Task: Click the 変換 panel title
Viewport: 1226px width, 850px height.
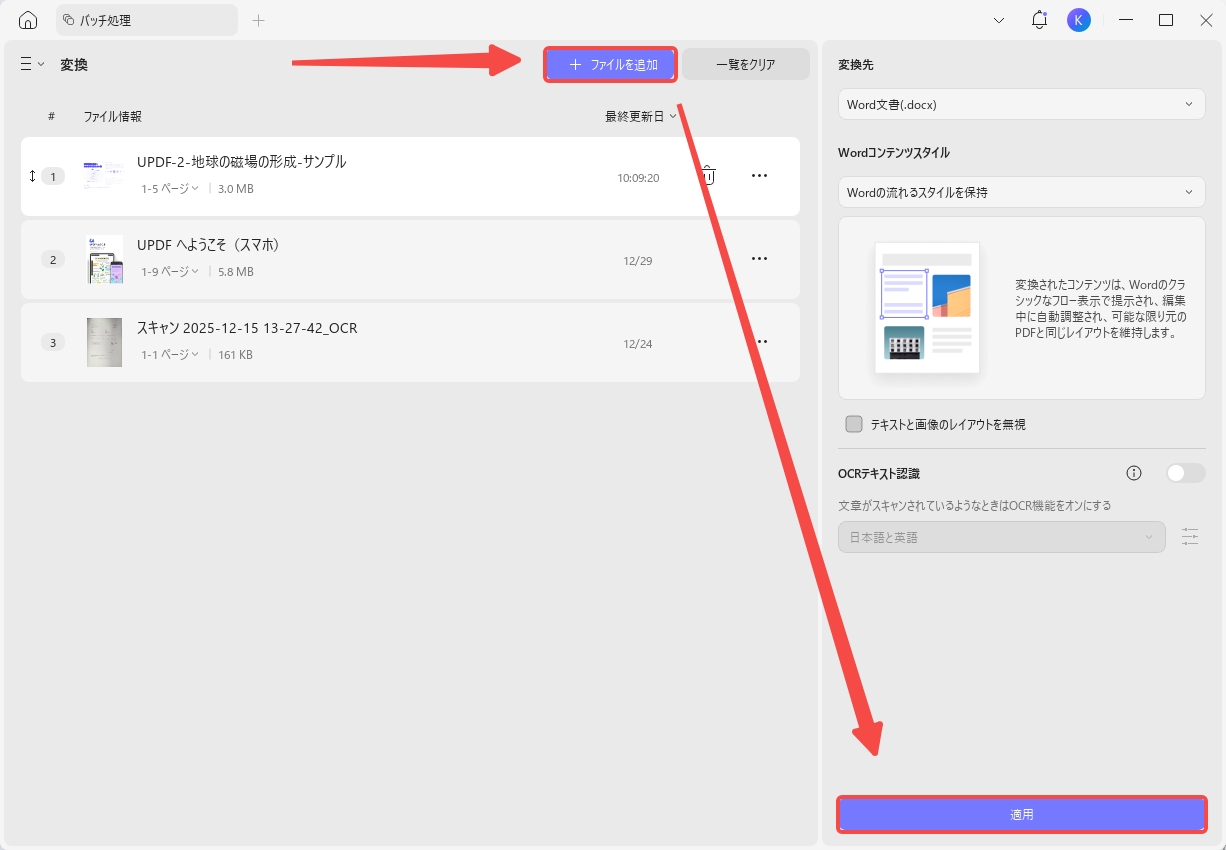Action: 74,64
